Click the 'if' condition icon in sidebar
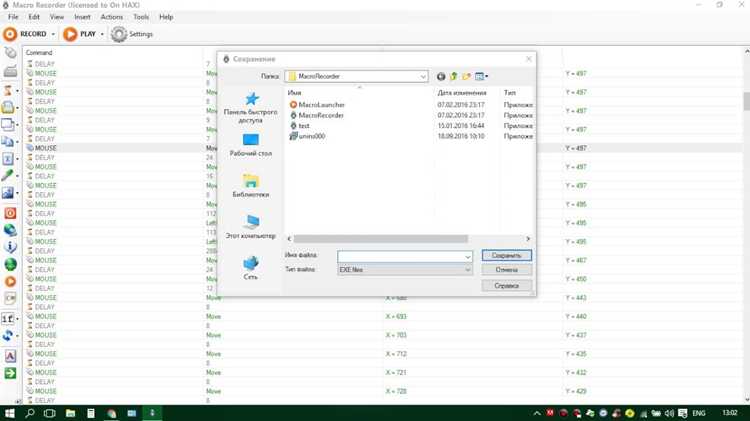 pyautogui.click(x=8, y=319)
